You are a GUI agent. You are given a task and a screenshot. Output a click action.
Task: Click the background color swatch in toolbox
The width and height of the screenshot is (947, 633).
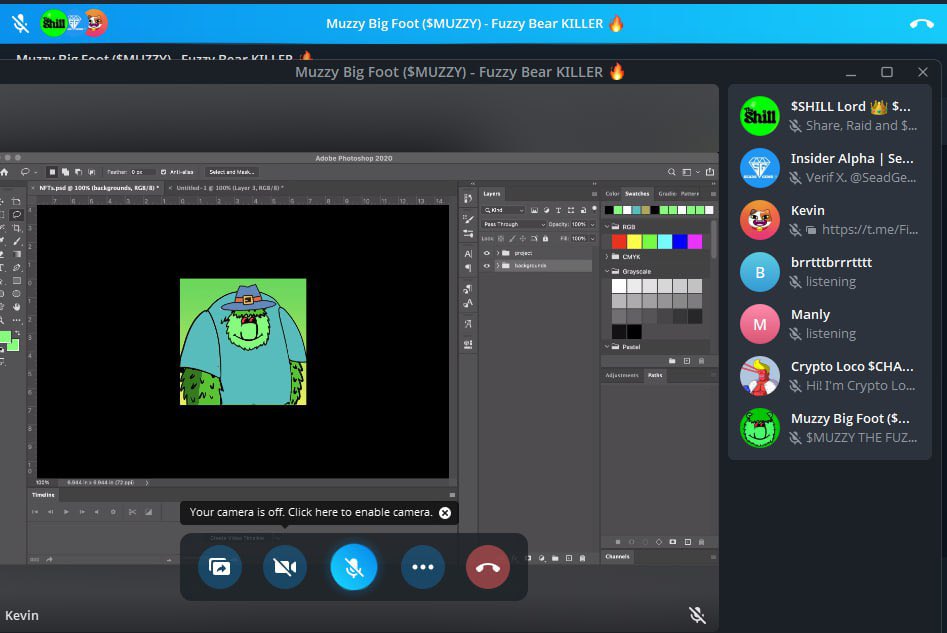[13, 345]
